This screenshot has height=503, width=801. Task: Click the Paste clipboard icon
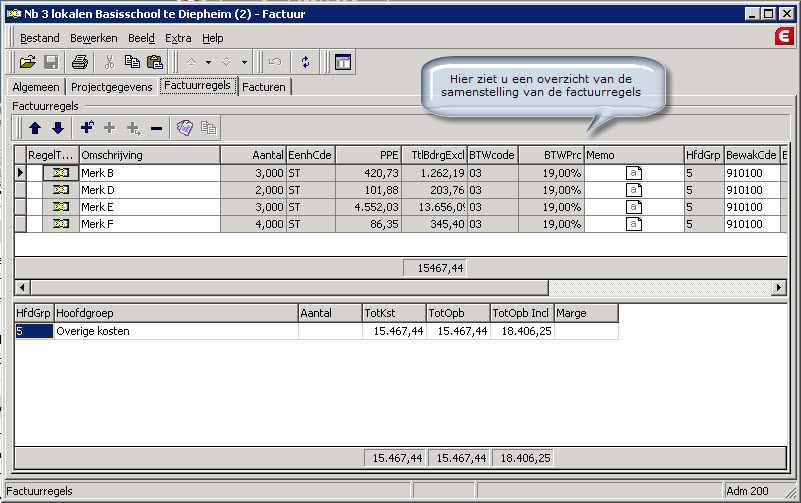[154, 62]
